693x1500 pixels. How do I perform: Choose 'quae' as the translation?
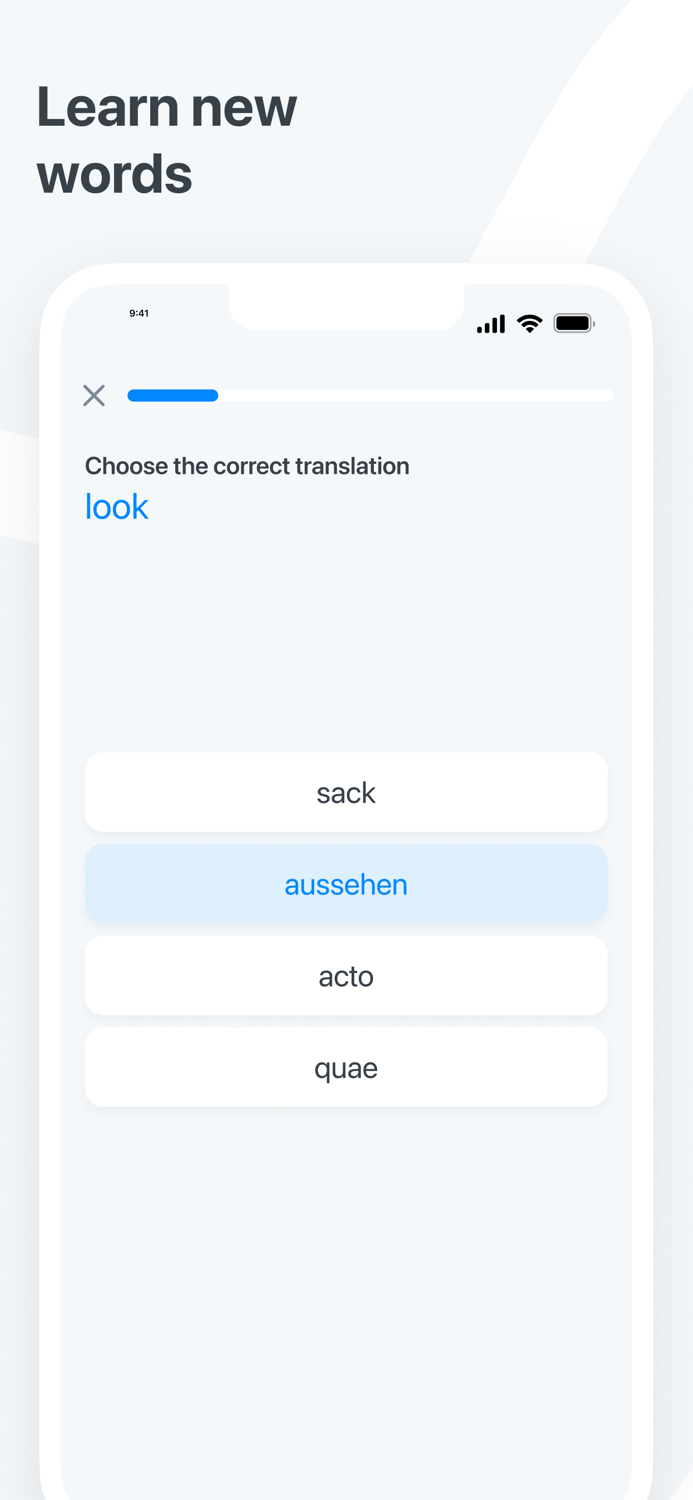pyautogui.click(x=346, y=1067)
